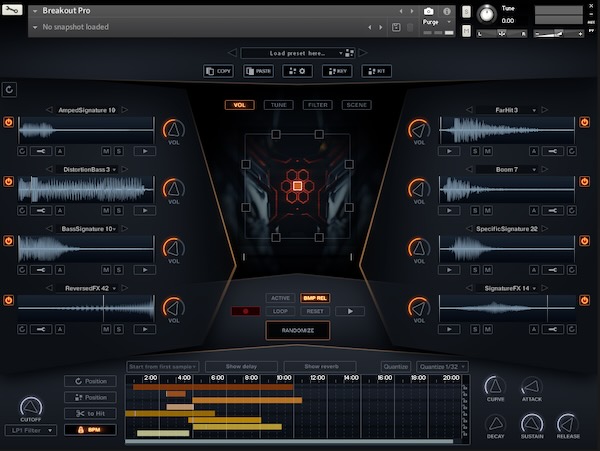Play the Boom 7 sample preview
This screenshot has height=451, width=600.
point(449,210)
